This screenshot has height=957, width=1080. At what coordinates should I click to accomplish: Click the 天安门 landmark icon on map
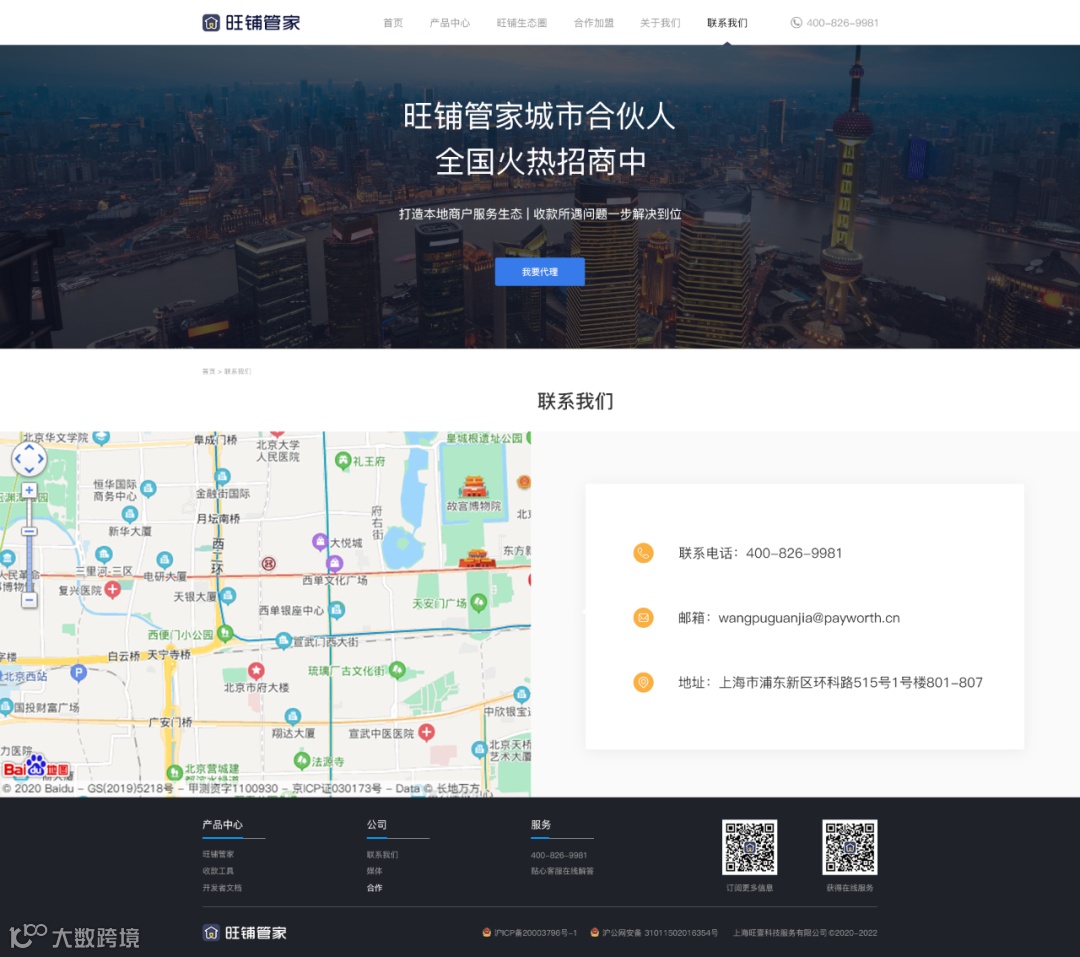click(477, 558)
